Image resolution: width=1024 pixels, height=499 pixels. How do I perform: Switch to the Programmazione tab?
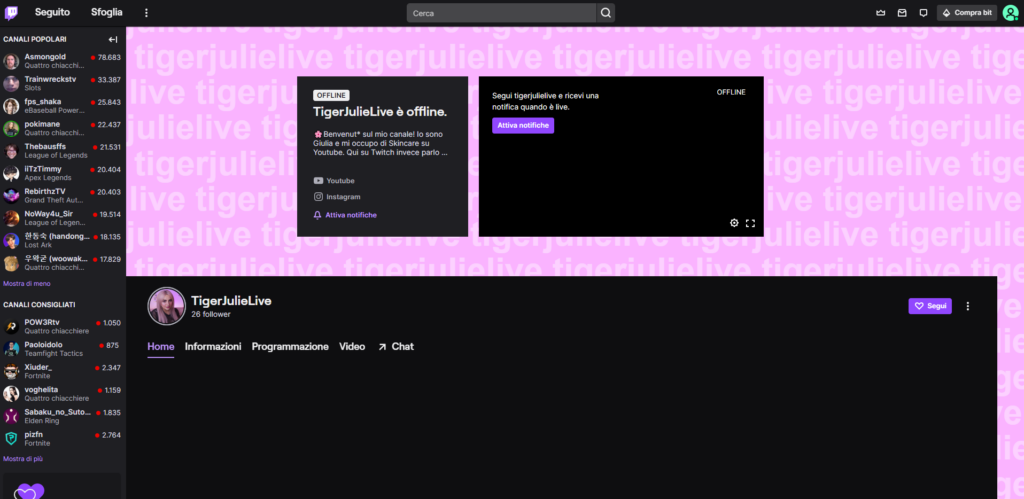click(290, 347)
